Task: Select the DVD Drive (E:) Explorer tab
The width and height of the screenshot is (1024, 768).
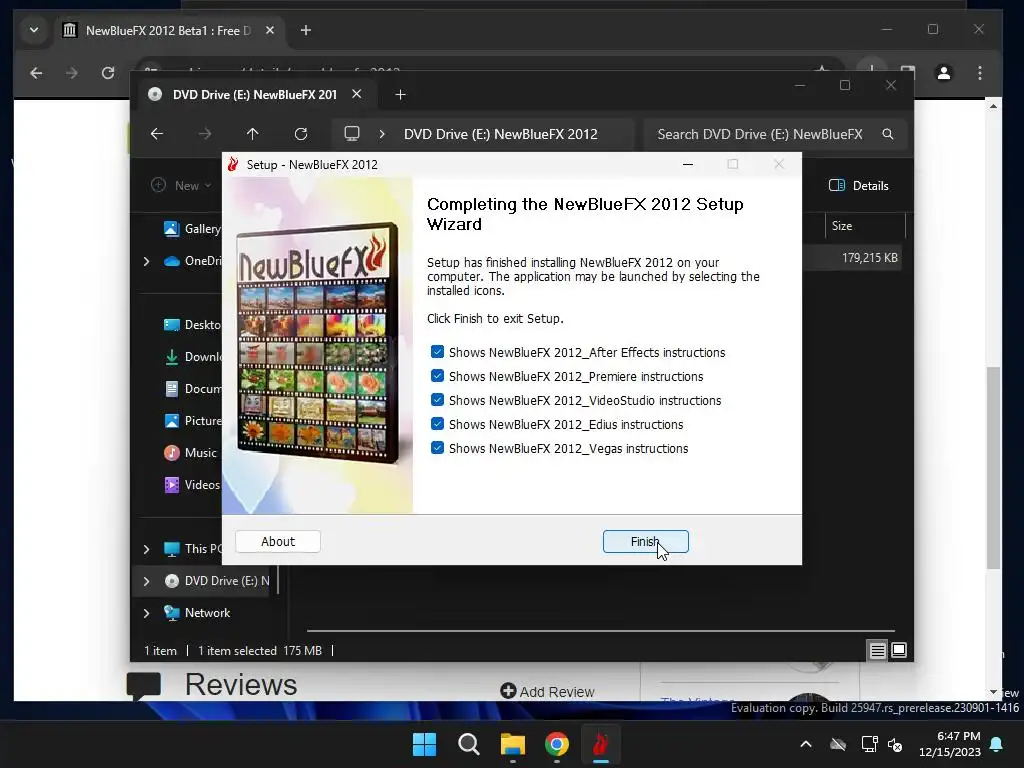Action: click(255, 95)
